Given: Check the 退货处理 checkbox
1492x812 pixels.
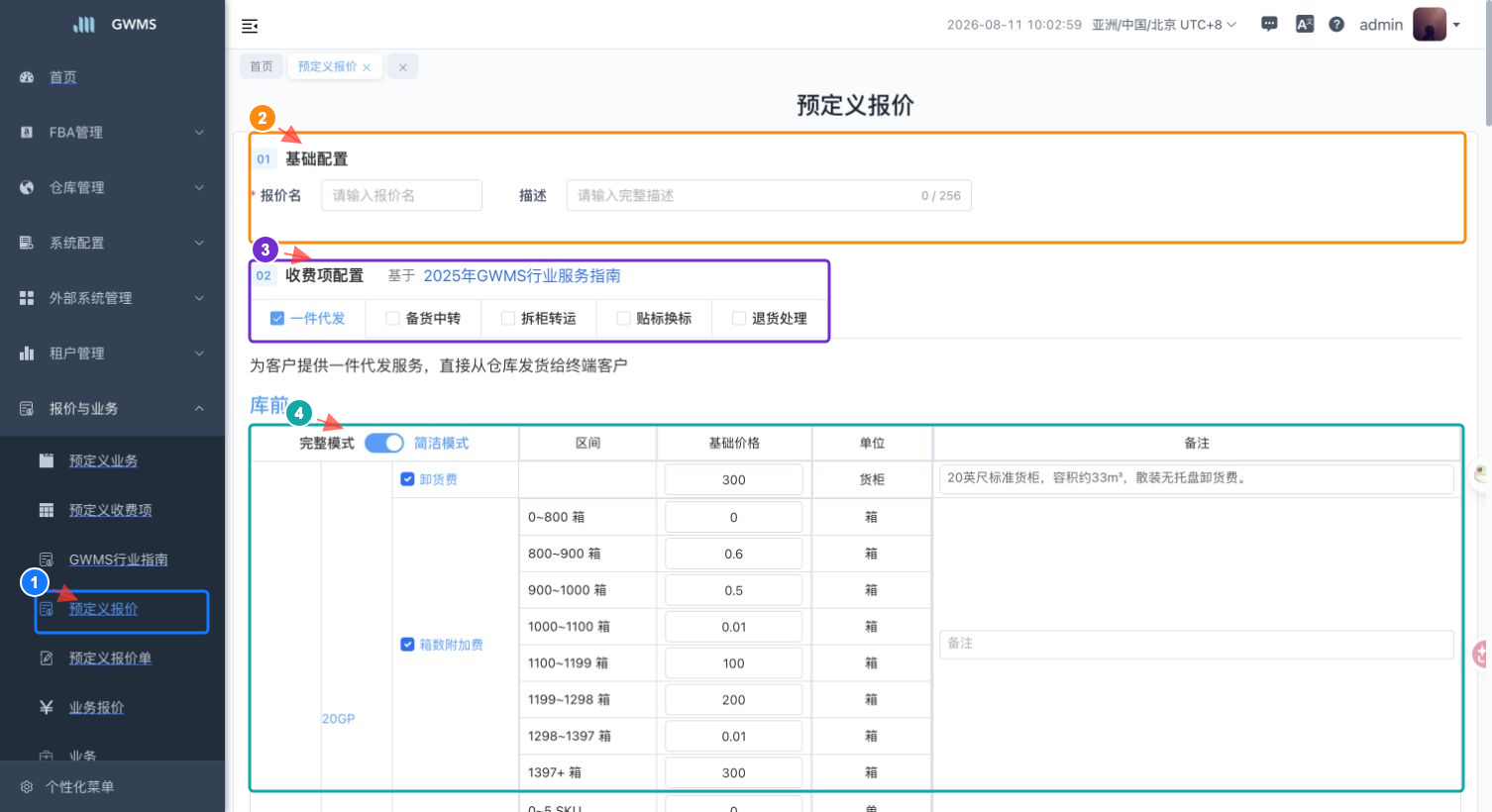Looking at the screenshot, I should click(x=739, y=318).
